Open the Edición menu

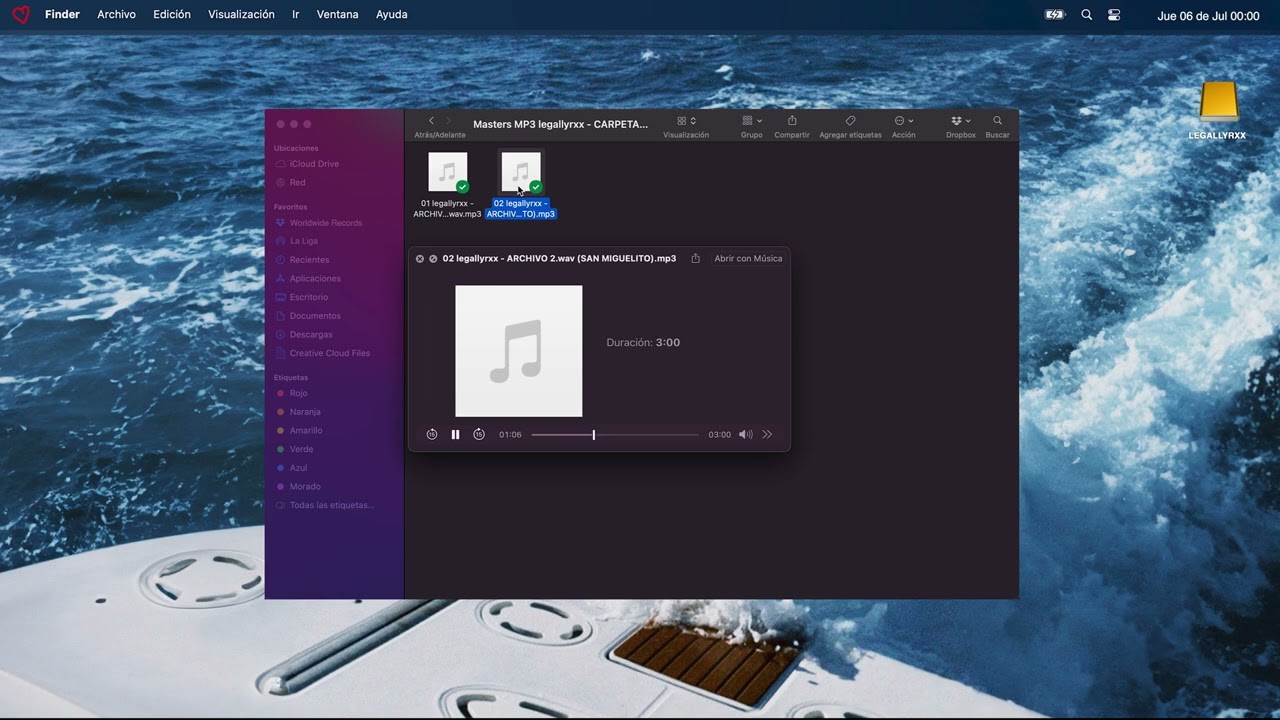(x=172, y=15)
